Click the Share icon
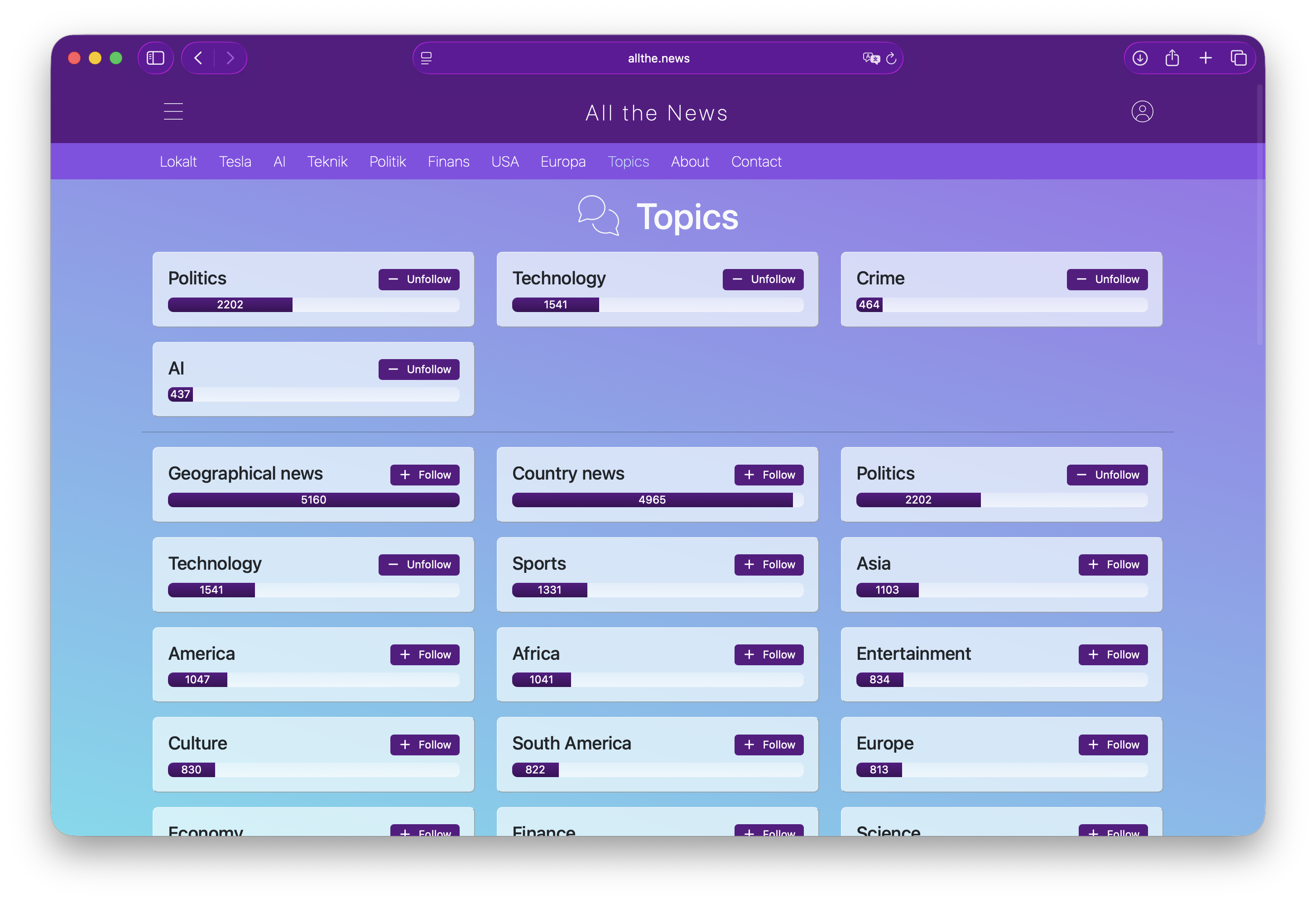 [x=1173, y=58]
